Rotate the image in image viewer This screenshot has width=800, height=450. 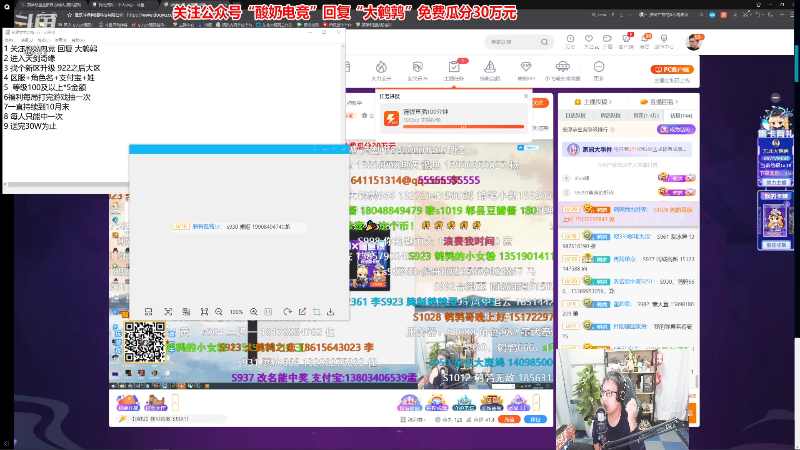tap(288, 312)
